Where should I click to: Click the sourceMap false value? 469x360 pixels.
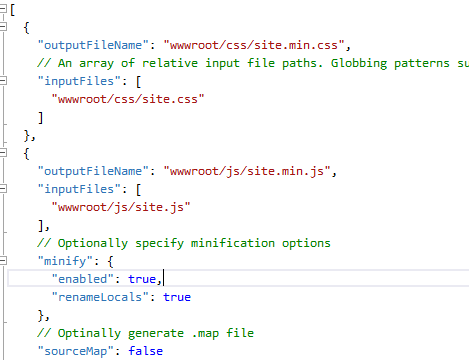point(146,351)
